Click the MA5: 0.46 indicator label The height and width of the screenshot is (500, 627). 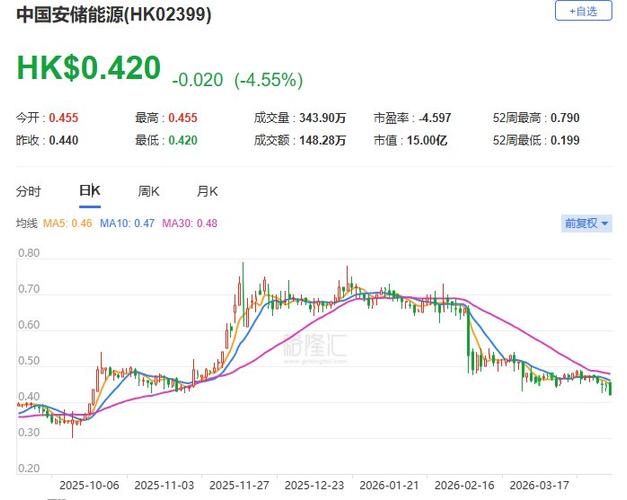(68, 223)
